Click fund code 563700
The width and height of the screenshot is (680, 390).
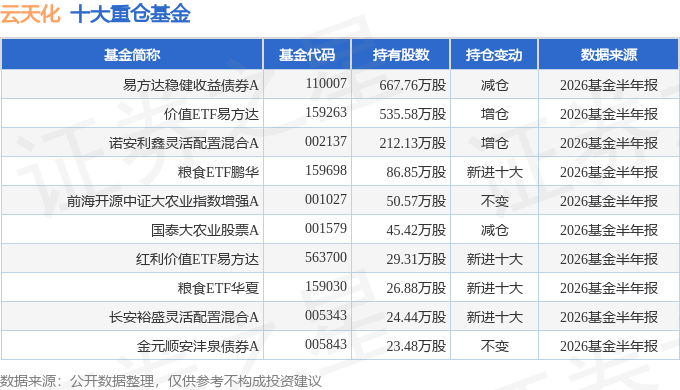coord(326,257)
